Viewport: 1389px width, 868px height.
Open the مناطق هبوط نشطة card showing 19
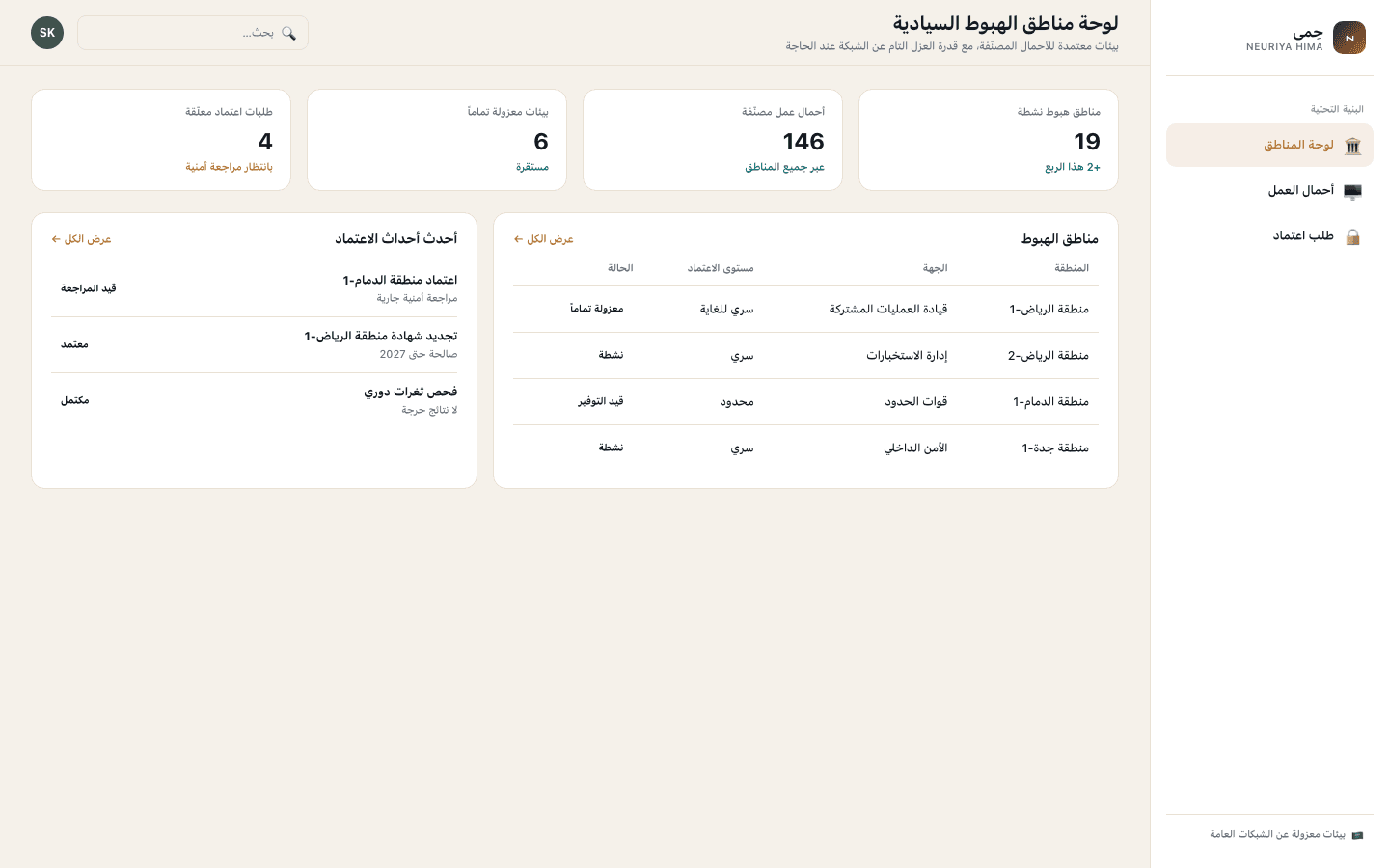[x=989, y=140]
